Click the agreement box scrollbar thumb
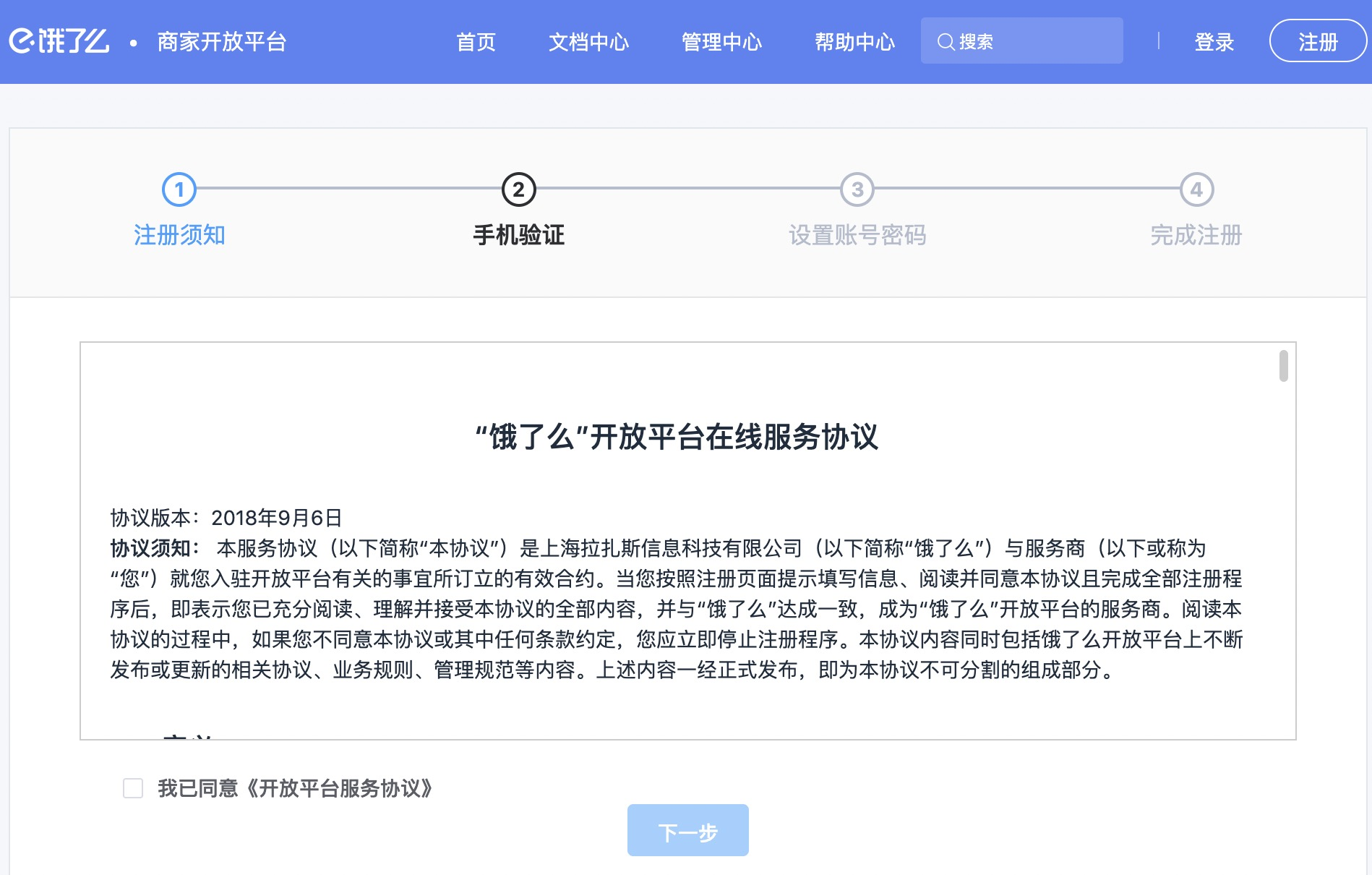 pos(1283,366)
